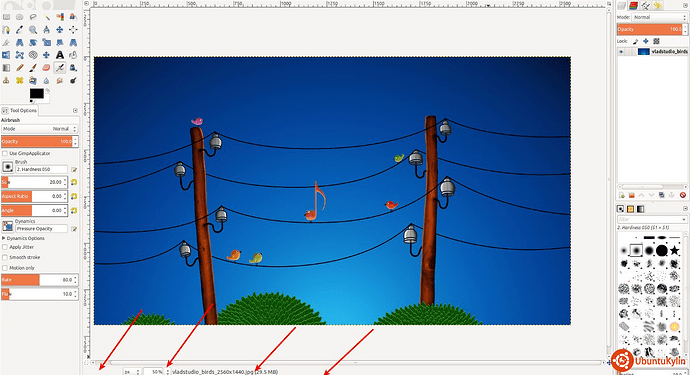Viewport: 690px width, 375px height.
Task: Open the Tool Options tab menu arrow
Action: pos(75,110)
